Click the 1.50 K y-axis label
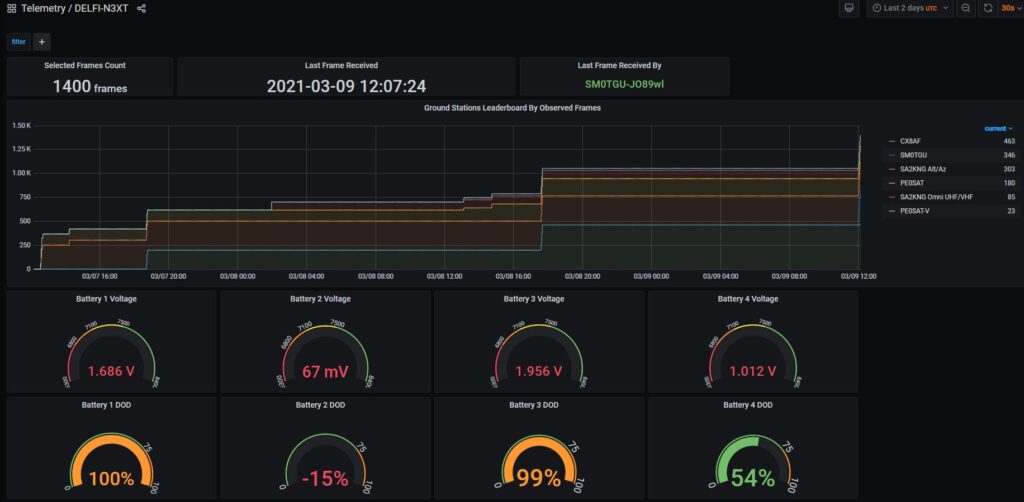 pyautogui.click(x=21, y=125)
